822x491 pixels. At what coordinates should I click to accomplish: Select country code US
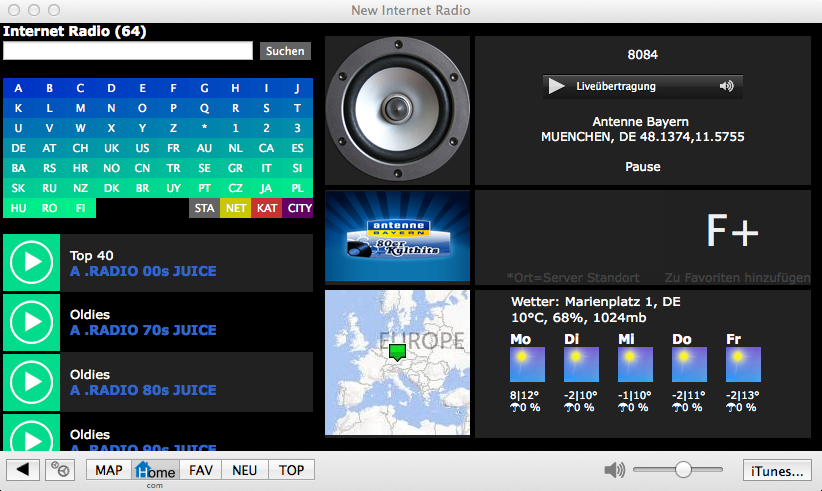(x=142, y=148)
